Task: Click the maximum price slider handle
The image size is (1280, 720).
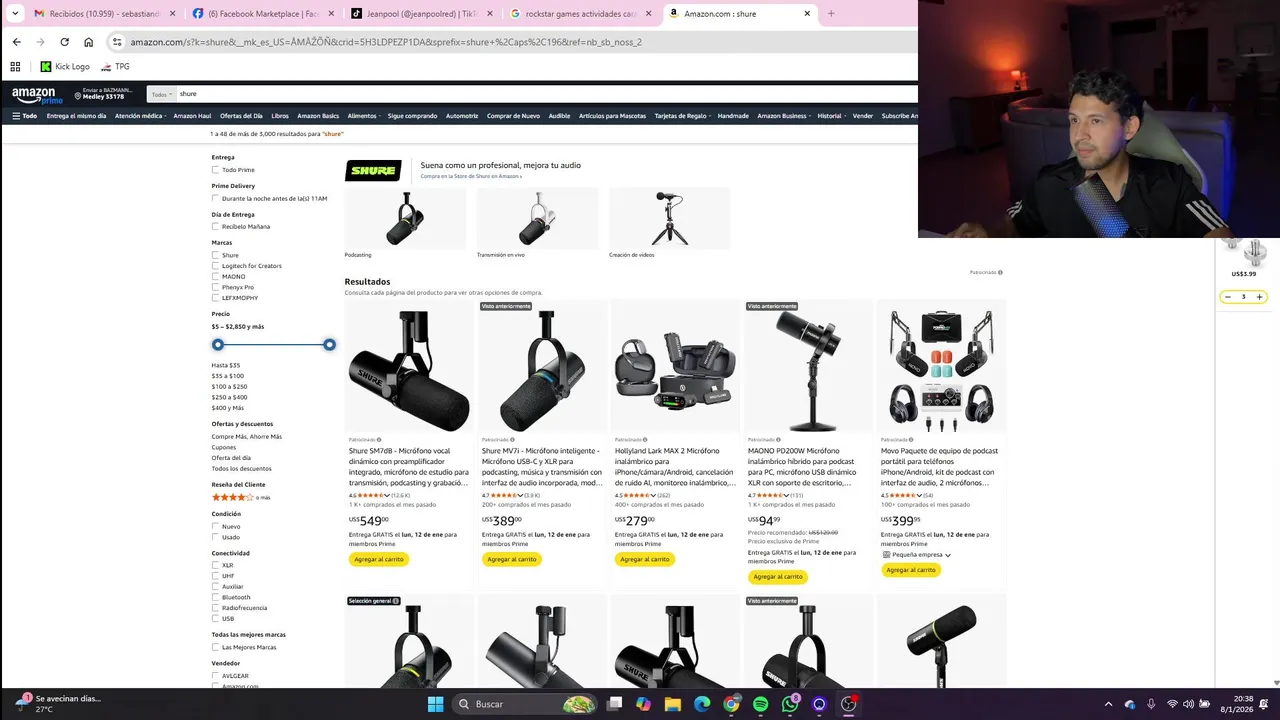Action: (x=329, y=345)
